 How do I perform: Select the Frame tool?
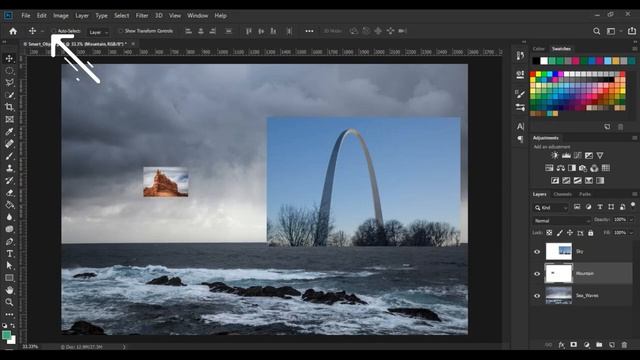pyautogui.click(x=9, y=119)
